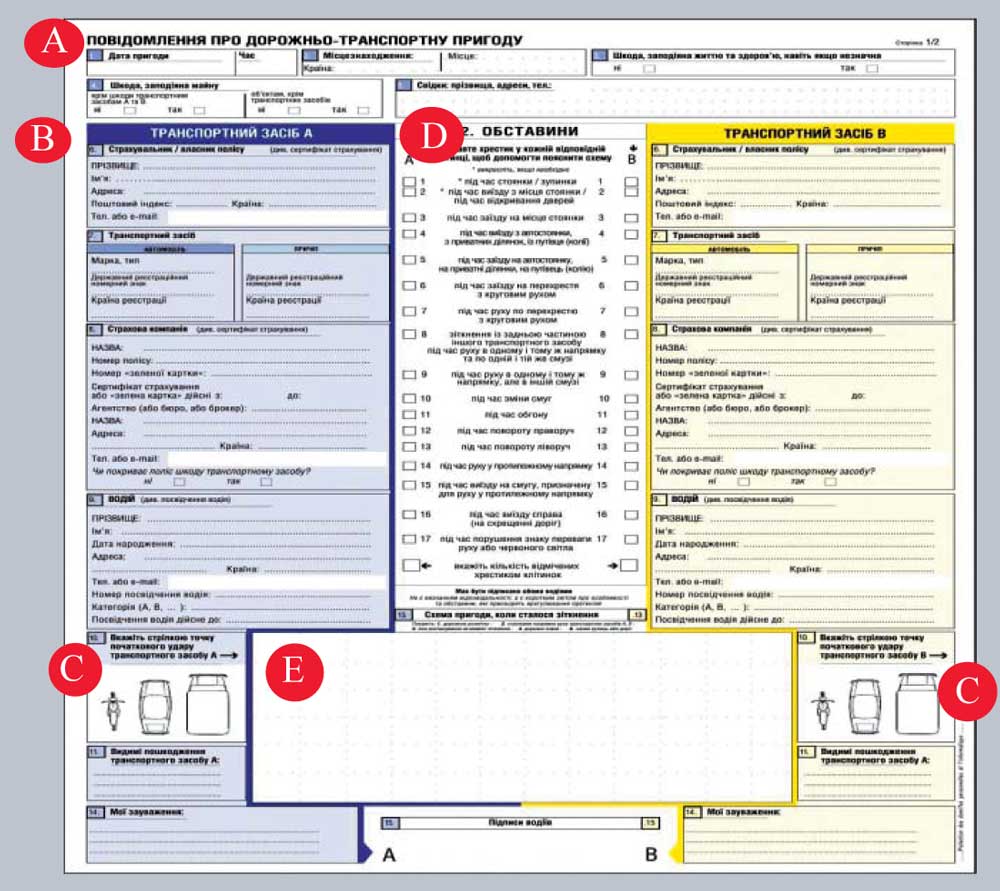Screen dimensions: 1000x891
Task: Click the vehicle B visible damage lines
Action: pyautogui.click(x=869, y=783)
